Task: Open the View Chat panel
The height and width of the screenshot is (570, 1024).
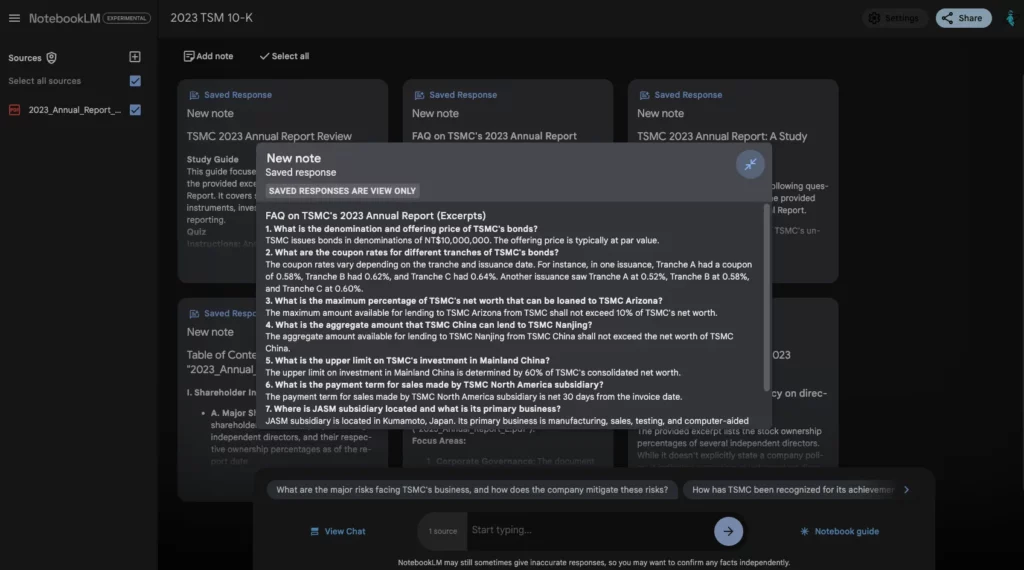Action: tap(337, 531)
